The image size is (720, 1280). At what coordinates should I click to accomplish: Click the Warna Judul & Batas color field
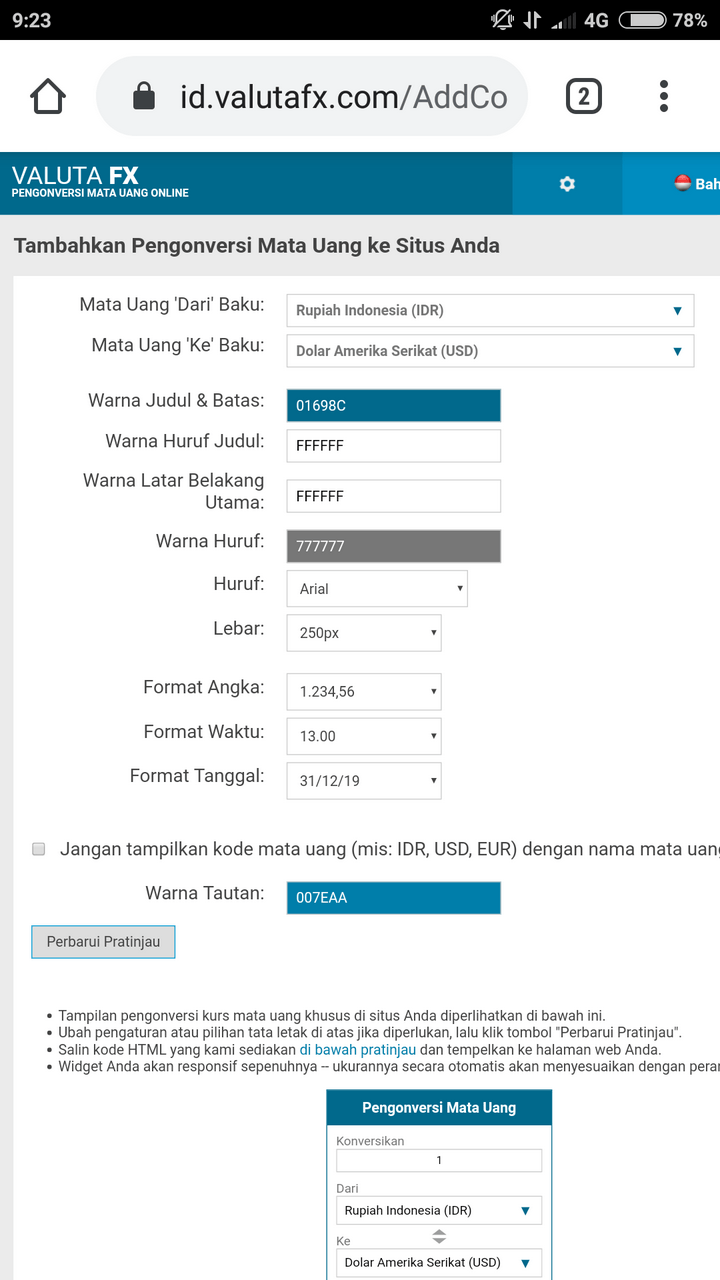click(x=393, y=406)
